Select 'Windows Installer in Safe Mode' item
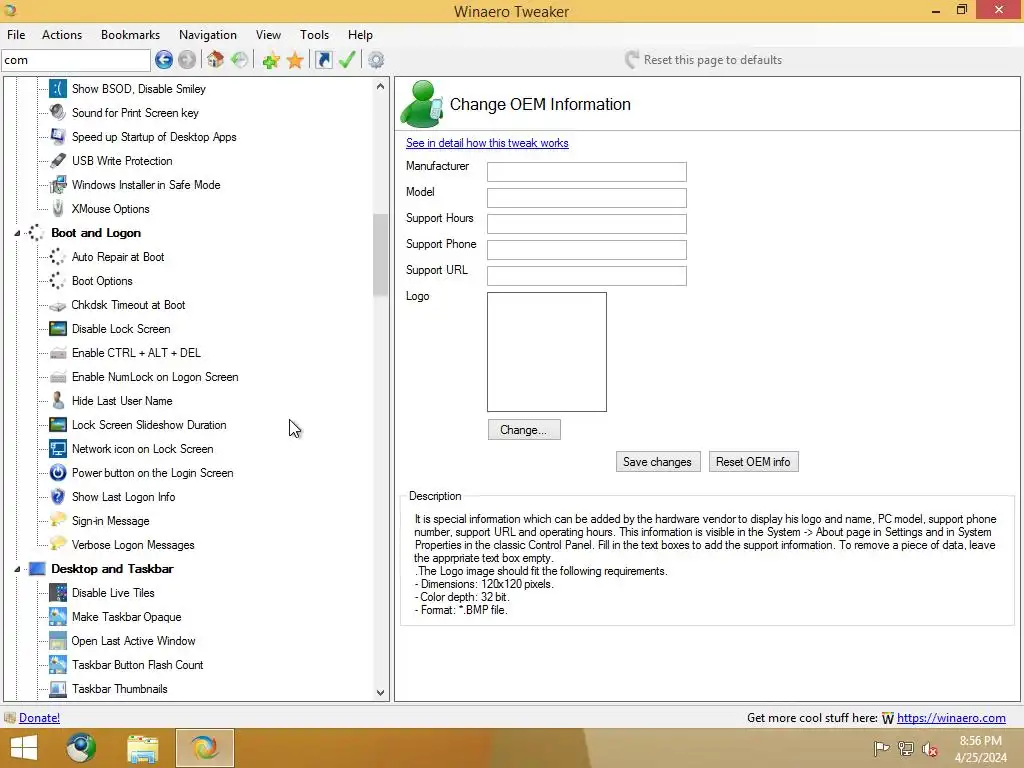The height and width of the screenshot is (768, 1024). 146,185
